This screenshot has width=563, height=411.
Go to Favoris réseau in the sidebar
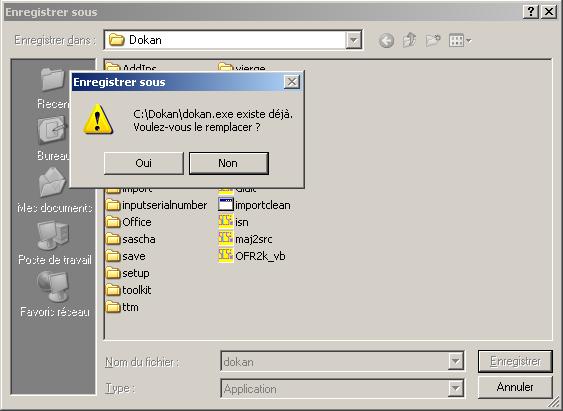(54, 294)
